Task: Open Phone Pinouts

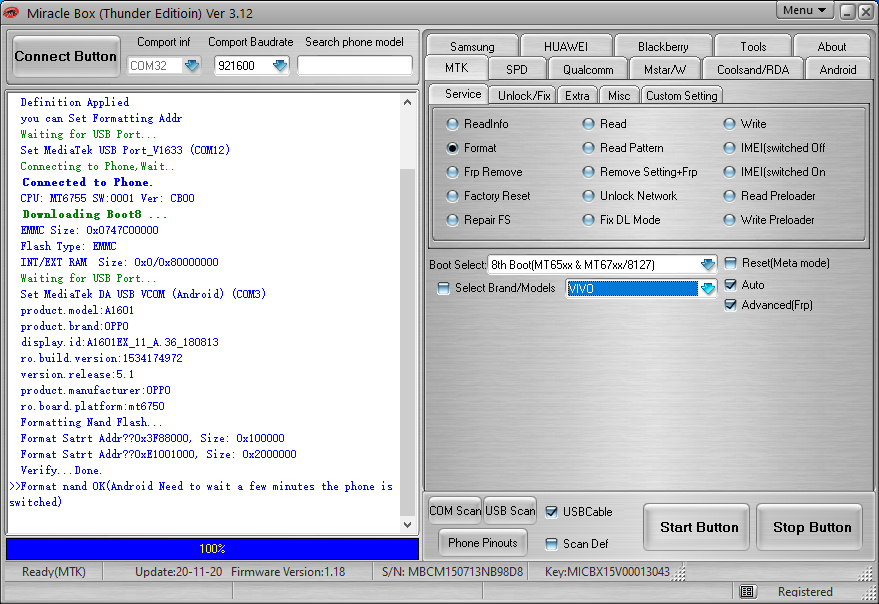Action: (483, 542)
